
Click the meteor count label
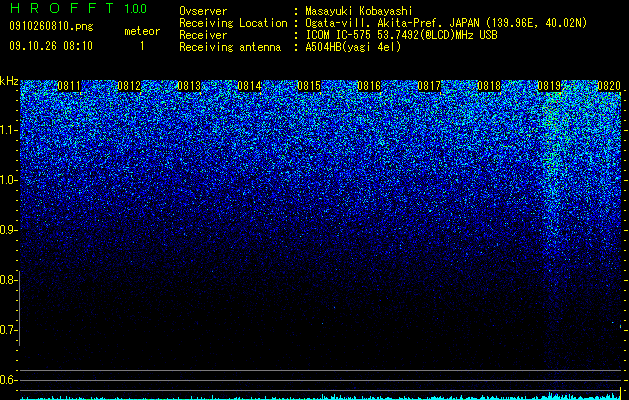coord(142,31)
